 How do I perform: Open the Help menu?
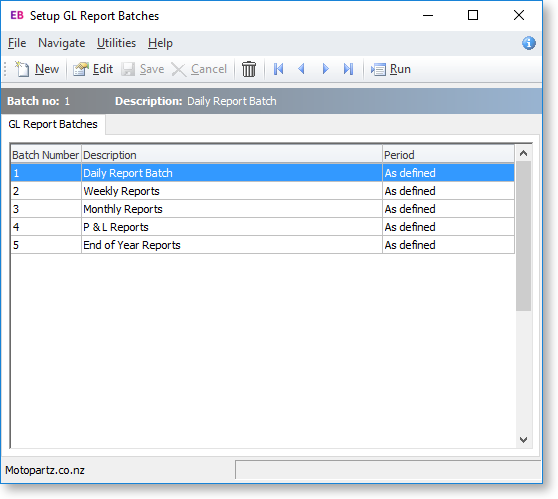[160, 43]
